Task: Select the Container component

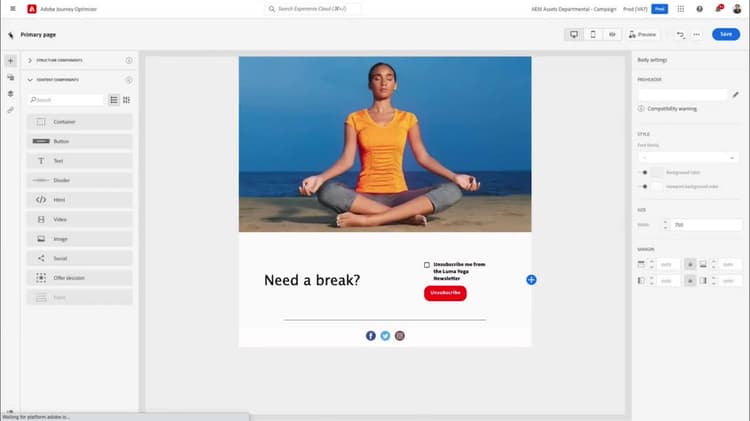Action: coord(79,122)
